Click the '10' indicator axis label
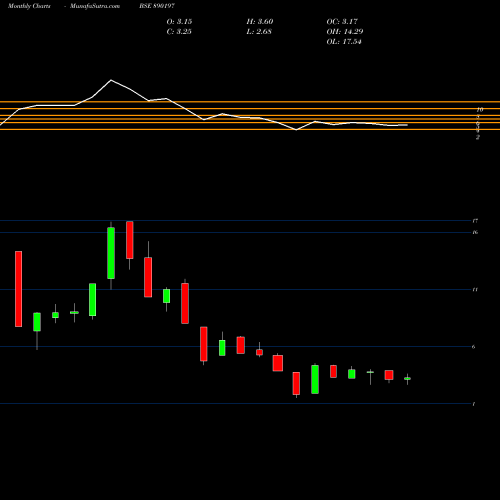 480,110
